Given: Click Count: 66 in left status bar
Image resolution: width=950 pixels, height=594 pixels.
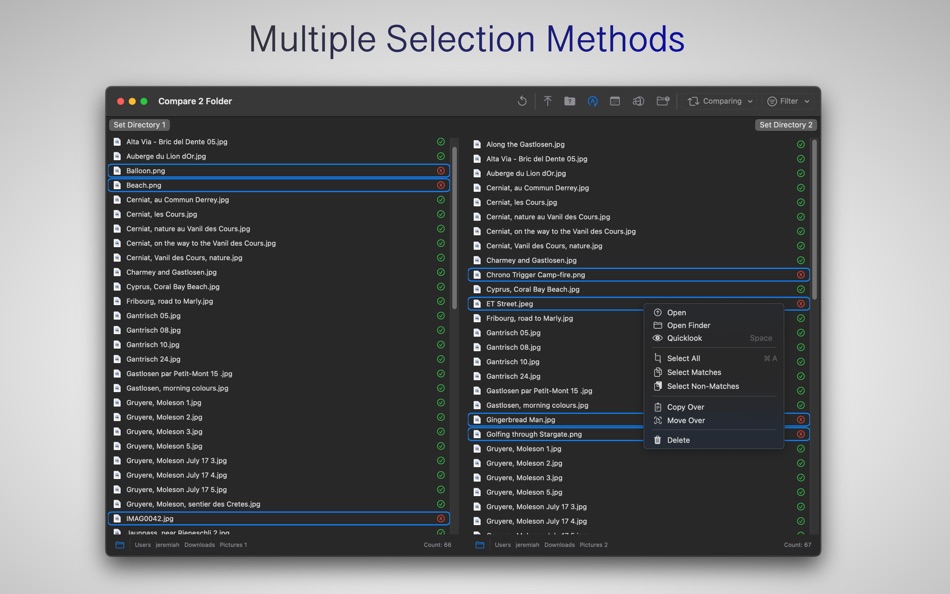Looking at the screenshot, I should pos(437,545).
